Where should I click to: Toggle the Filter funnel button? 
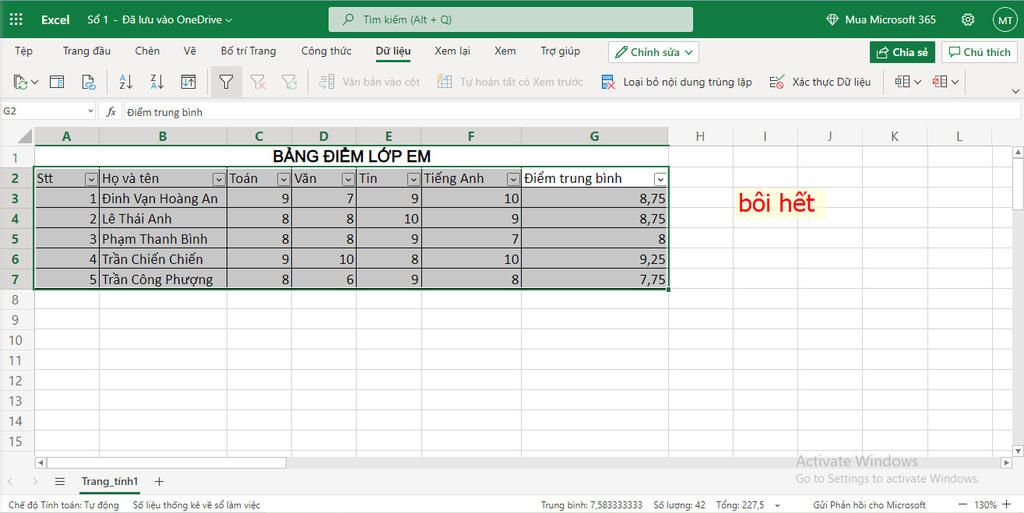(x=226, y=82)
